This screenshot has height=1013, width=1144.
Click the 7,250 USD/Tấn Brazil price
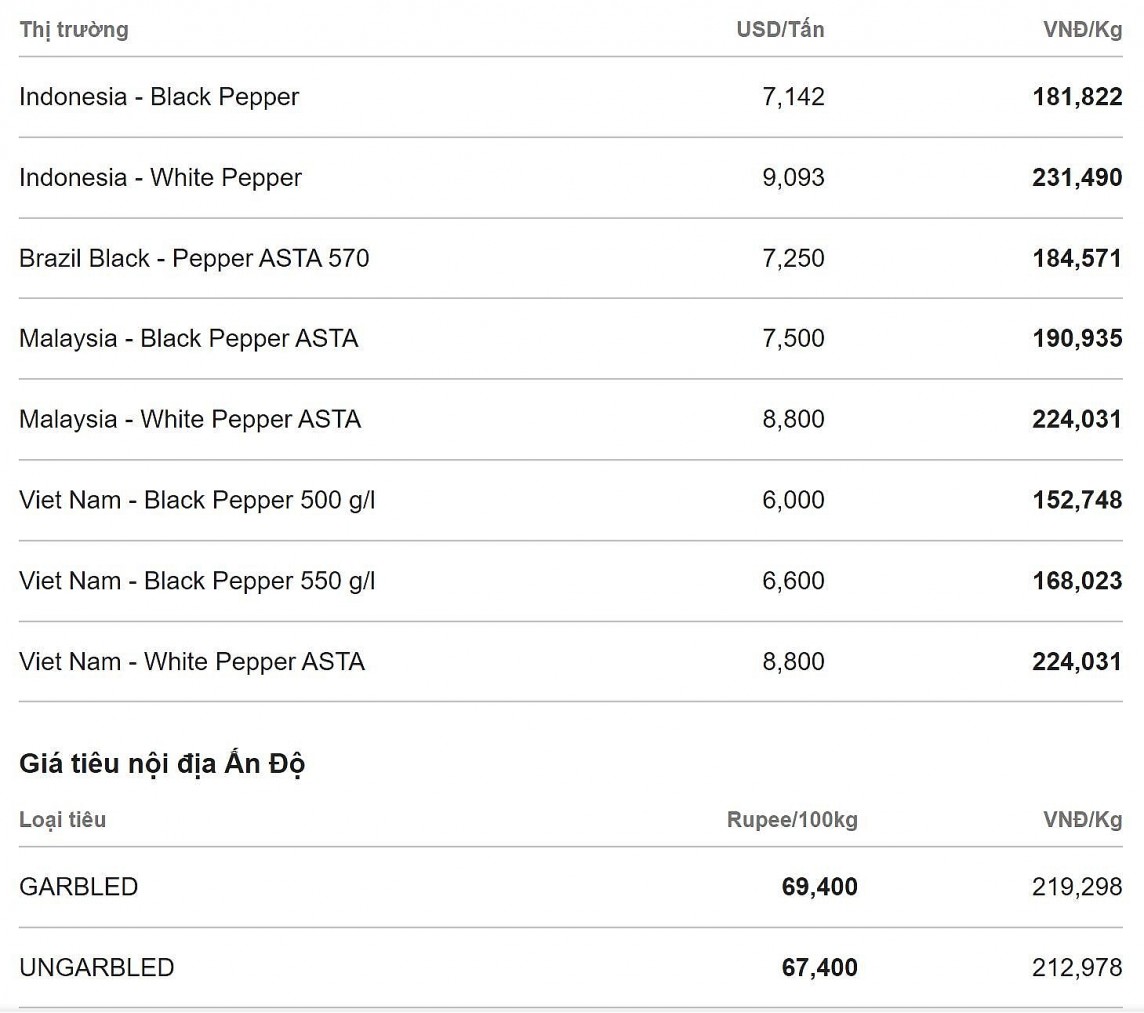tap(793, 259)
